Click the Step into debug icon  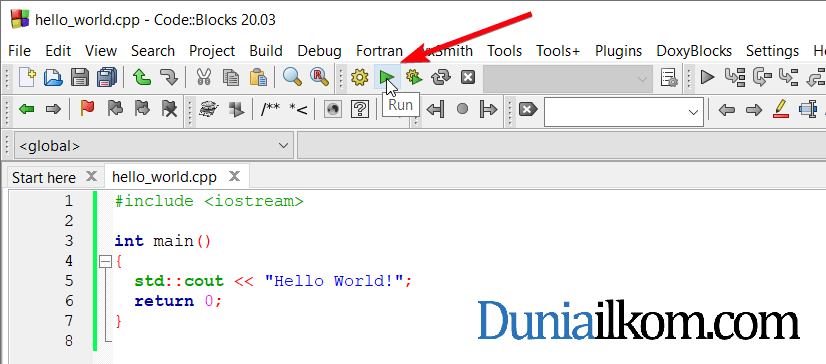click(789, 77)
